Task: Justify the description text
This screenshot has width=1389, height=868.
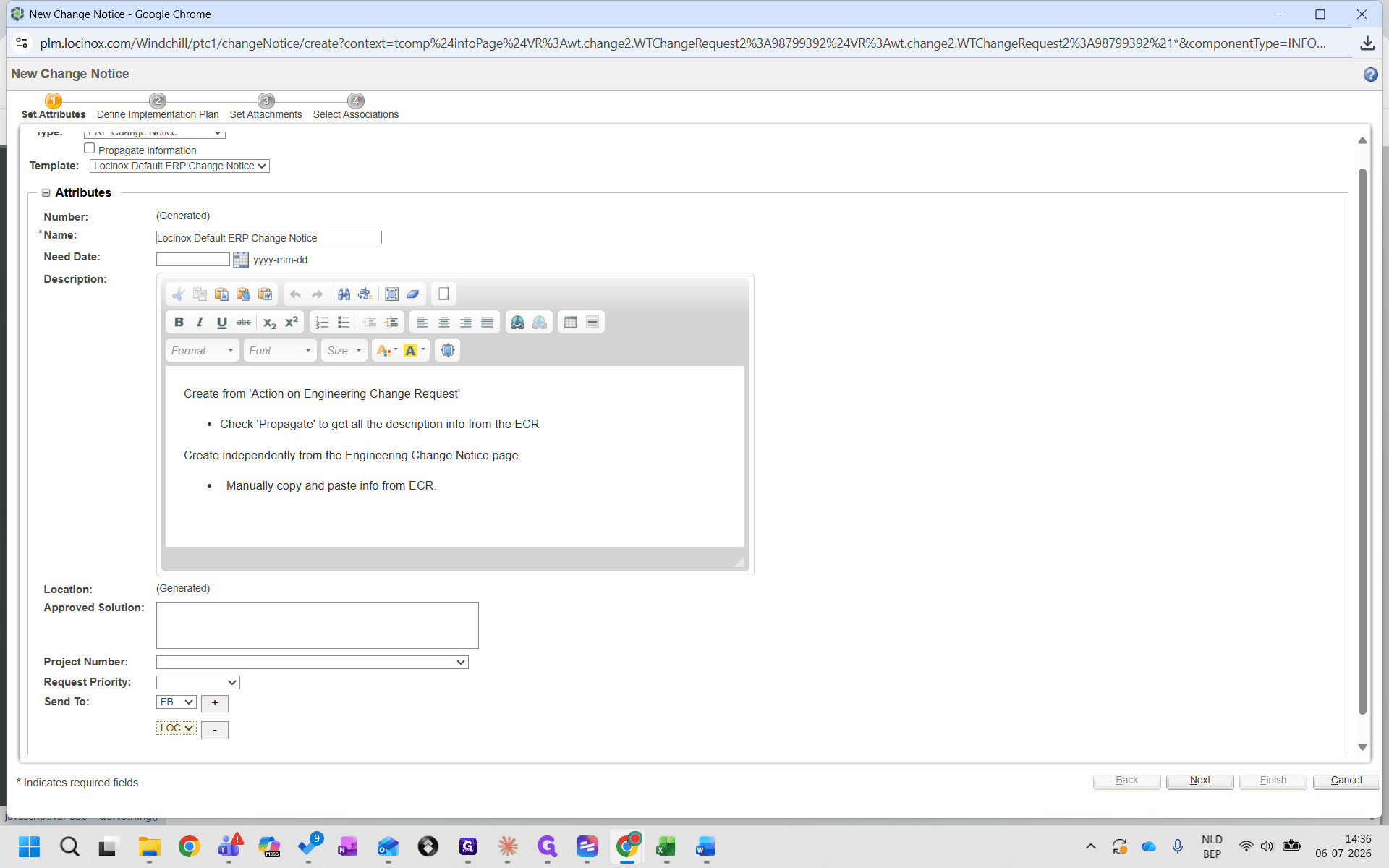Action: tap(487, 323)
